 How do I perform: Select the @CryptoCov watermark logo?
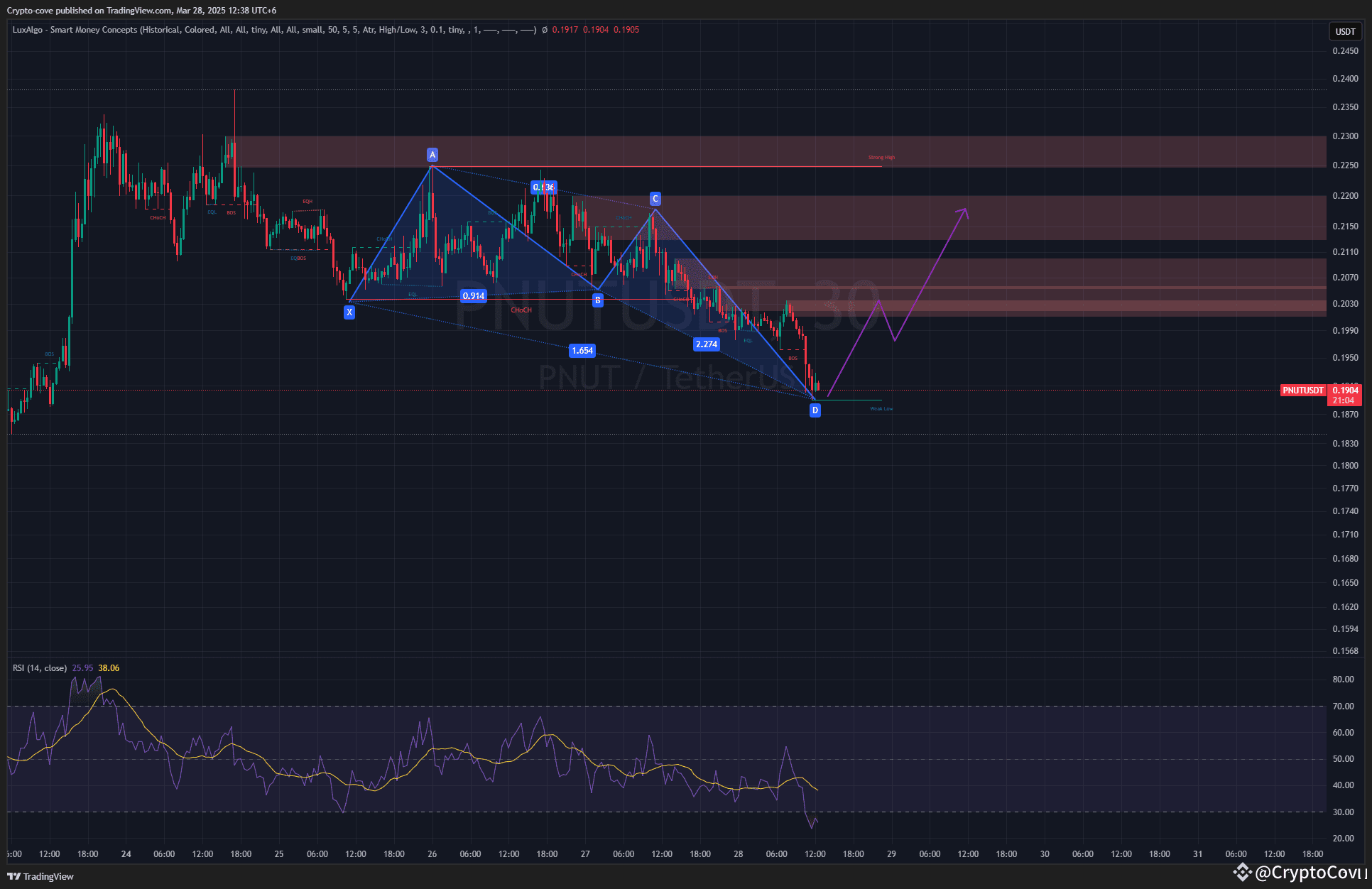point(1243,873)
